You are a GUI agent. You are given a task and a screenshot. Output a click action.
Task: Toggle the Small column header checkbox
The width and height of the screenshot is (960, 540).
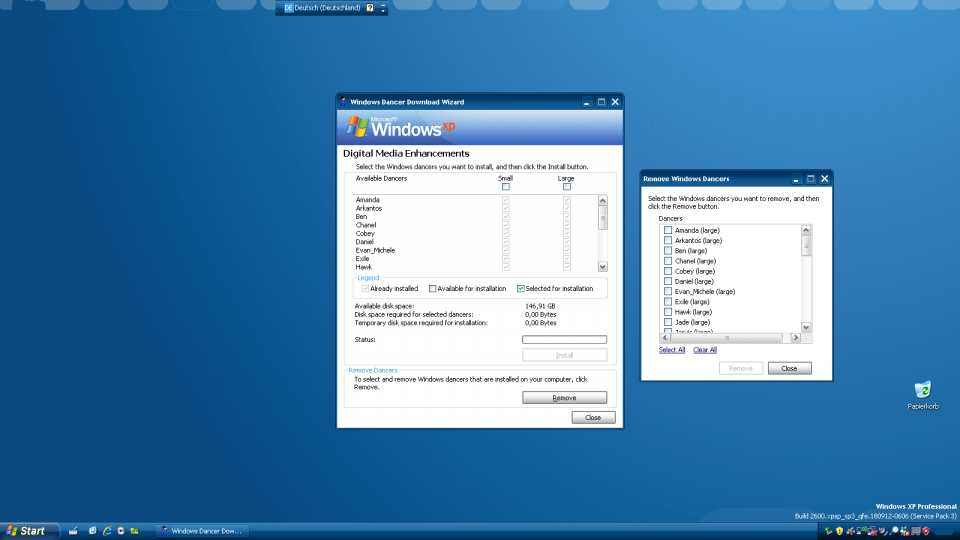pyautogui.click(x=506, y=187)
